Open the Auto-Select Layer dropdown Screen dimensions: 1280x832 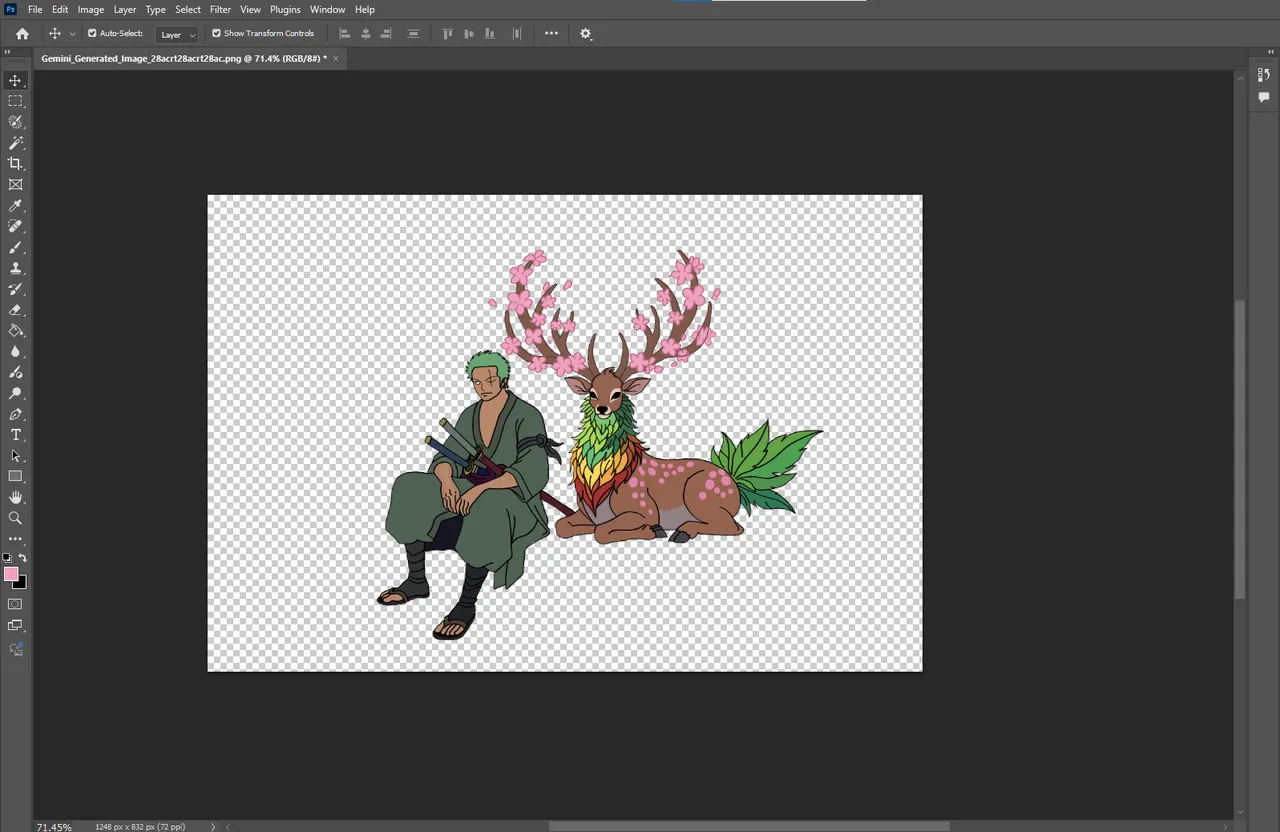(178, 34)
